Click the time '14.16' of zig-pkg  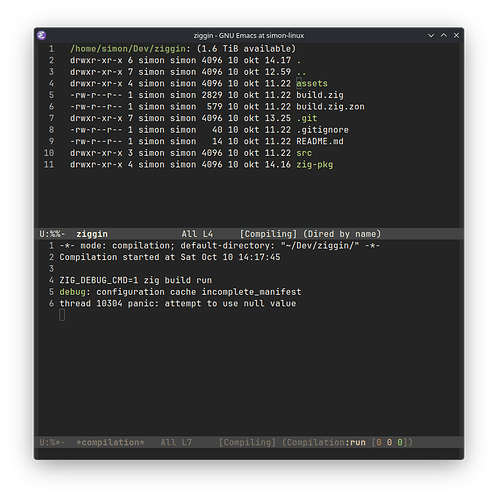tap(278, 165)
